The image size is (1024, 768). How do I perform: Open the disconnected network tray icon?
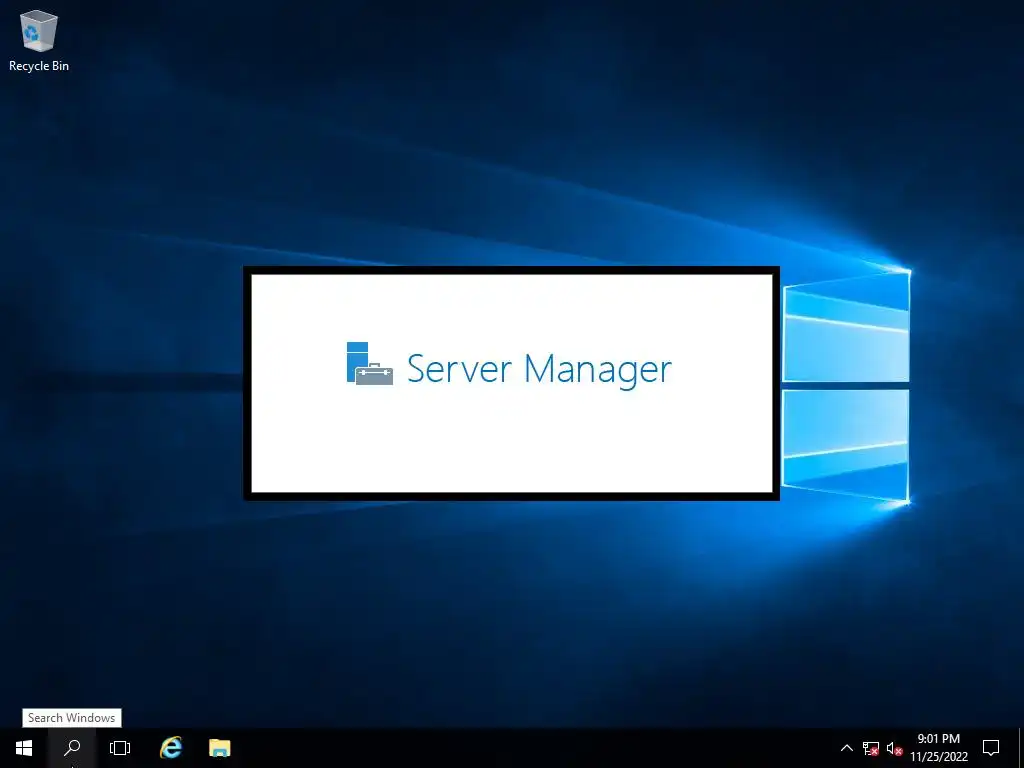(871, 748)
